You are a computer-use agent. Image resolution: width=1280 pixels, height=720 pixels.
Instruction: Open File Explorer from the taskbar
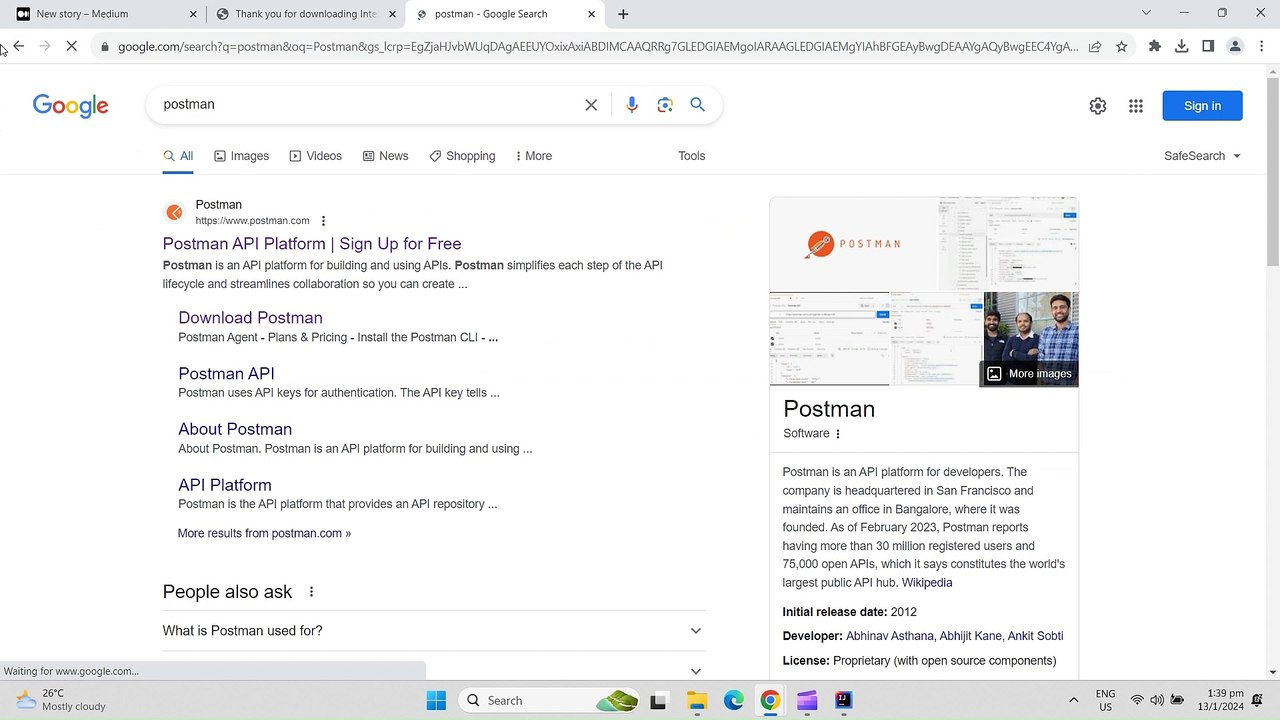tap(697, 701)
